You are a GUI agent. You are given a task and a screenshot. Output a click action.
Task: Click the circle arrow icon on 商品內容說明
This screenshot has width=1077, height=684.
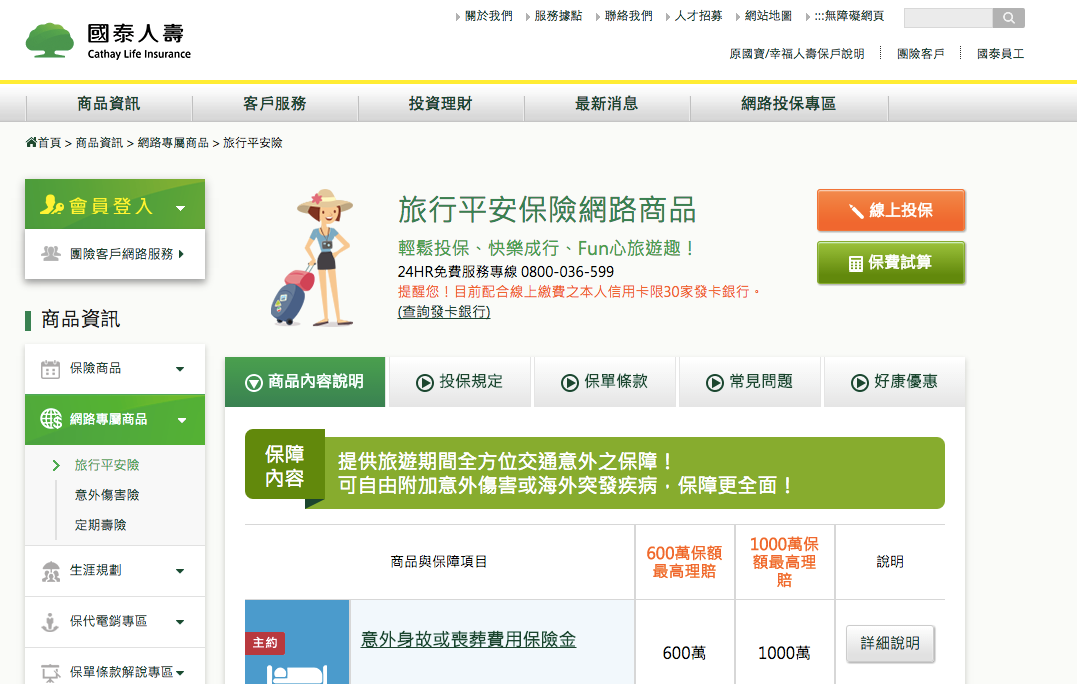pos(254,383)
